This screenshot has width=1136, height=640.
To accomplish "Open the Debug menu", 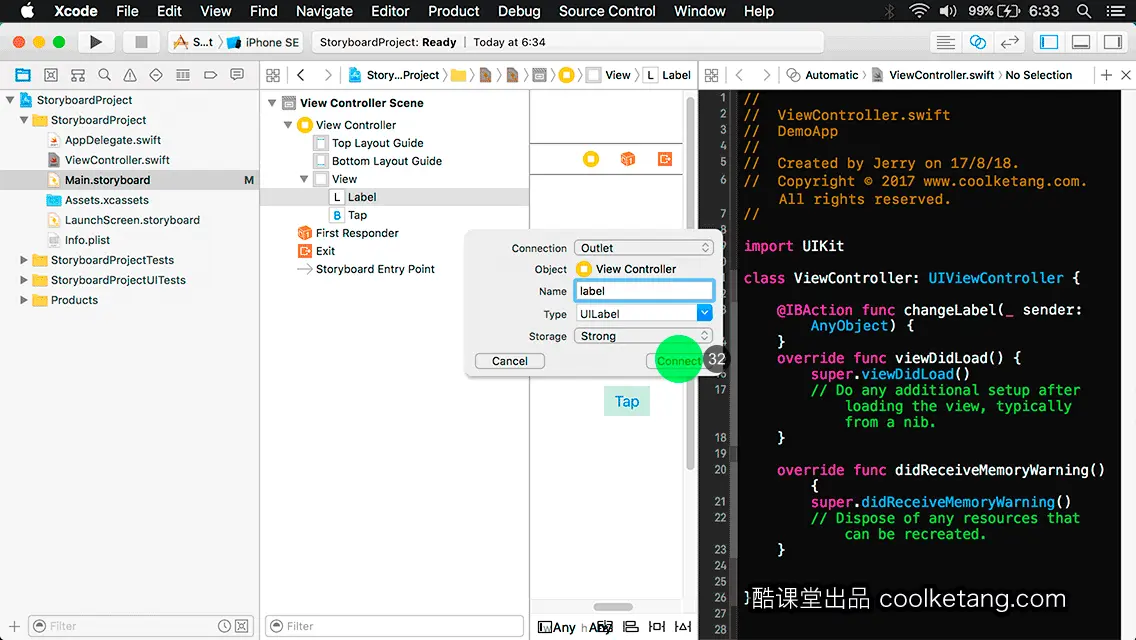I will (x=519, y=11).
